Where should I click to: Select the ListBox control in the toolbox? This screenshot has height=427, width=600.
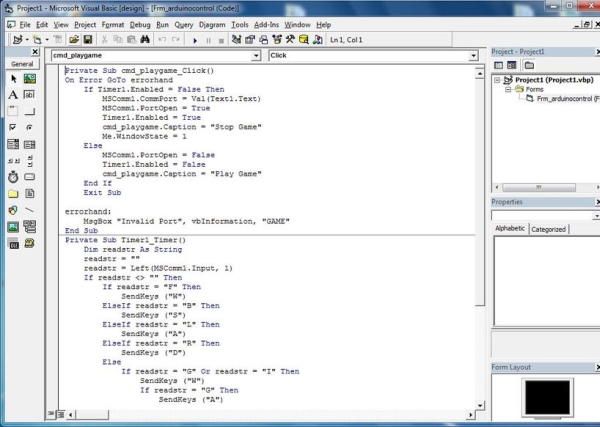click(x=29, y=144)
